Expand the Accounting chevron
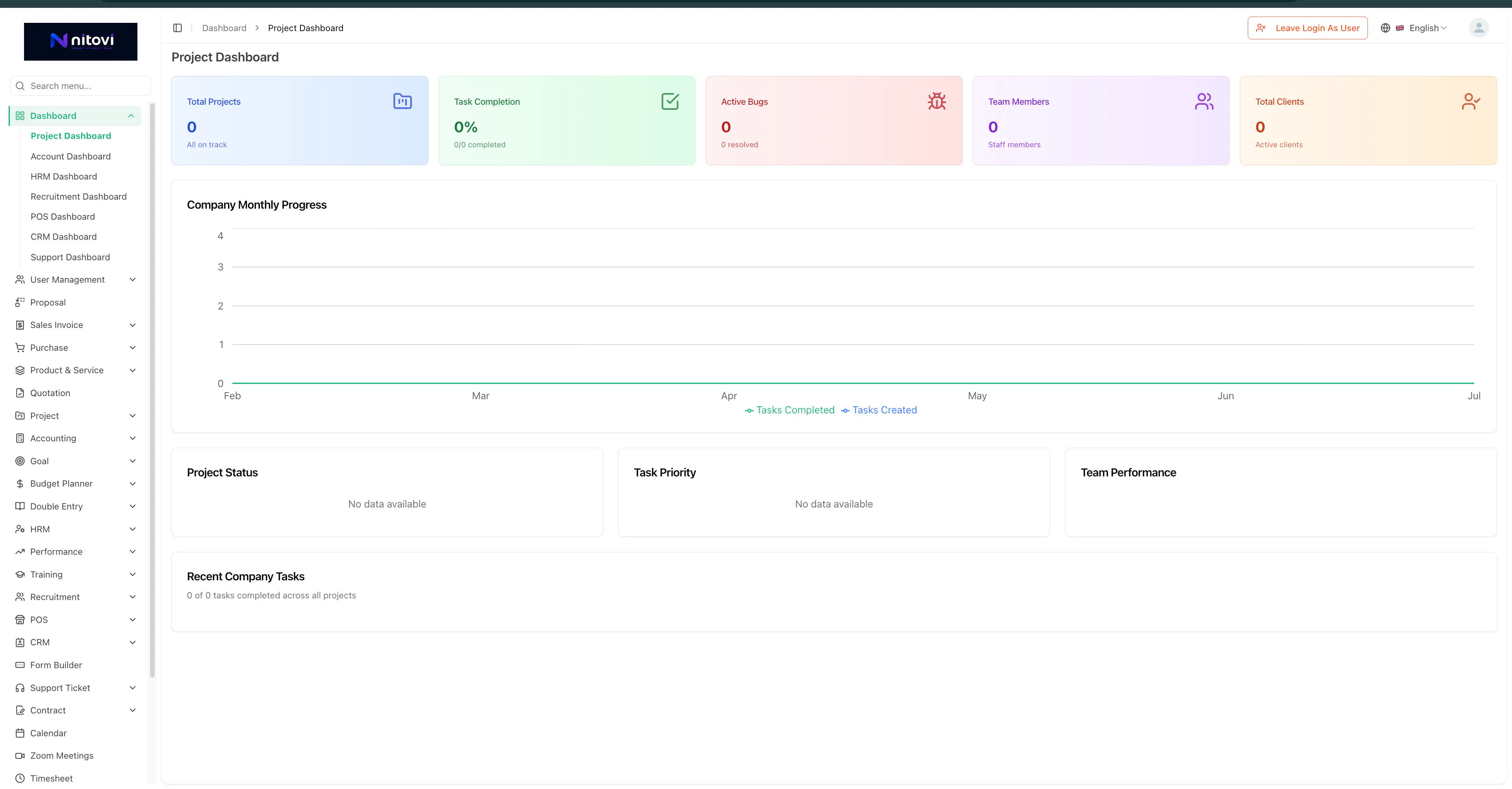Screen dimensions: 1512x789 (x=133, y=439)
